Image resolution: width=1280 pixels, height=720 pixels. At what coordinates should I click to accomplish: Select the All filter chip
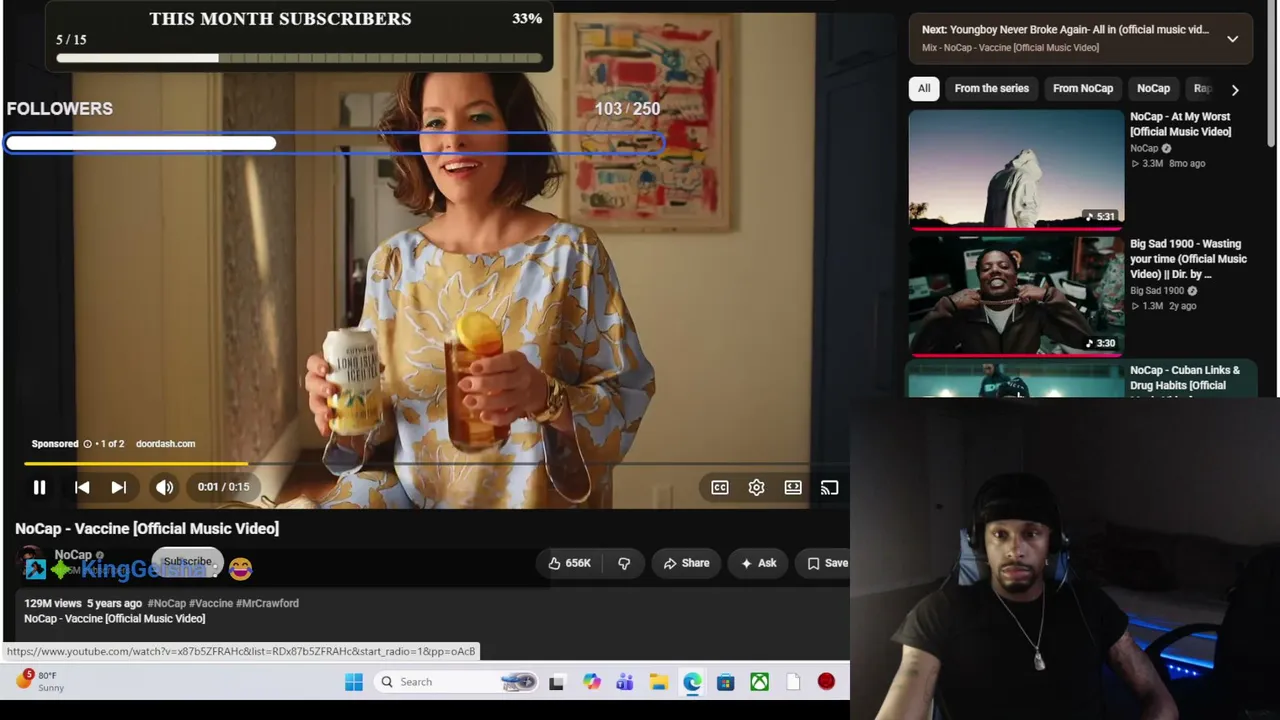coord(924,88)
